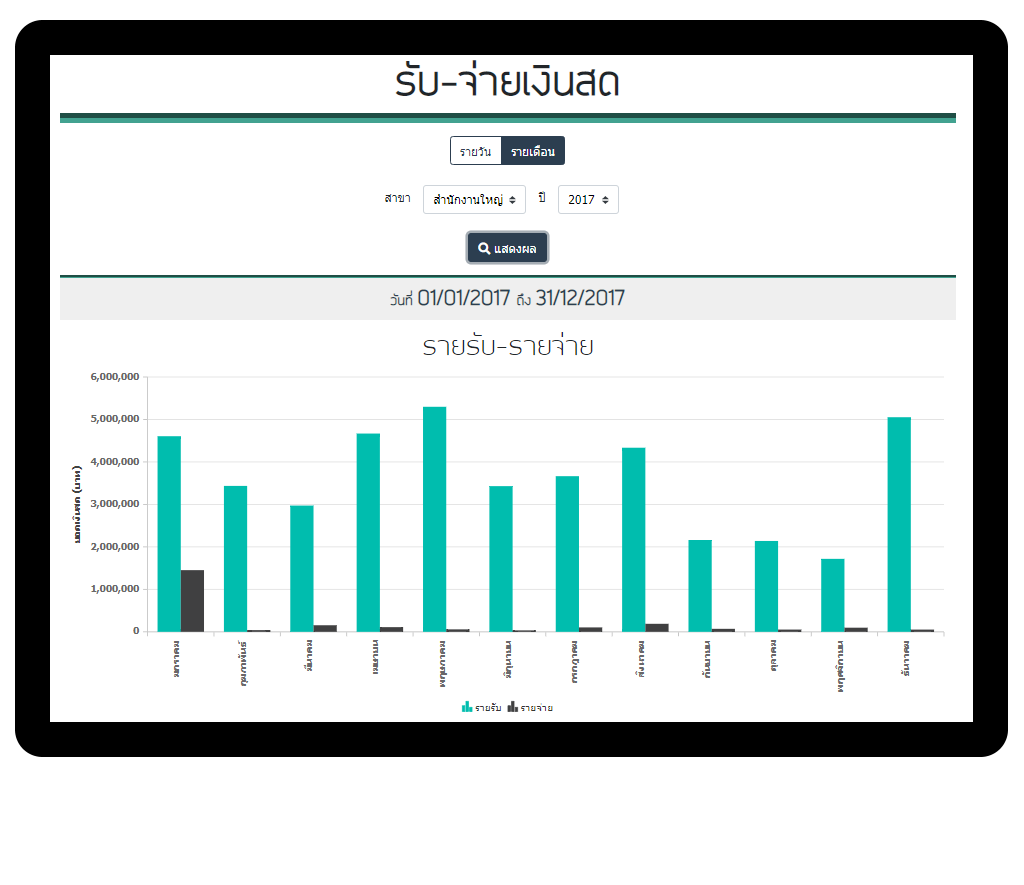Toggle the รายรับ series legend icon
The height and width of the screenshot is (885, 1024).
click(x=467, y=707)
